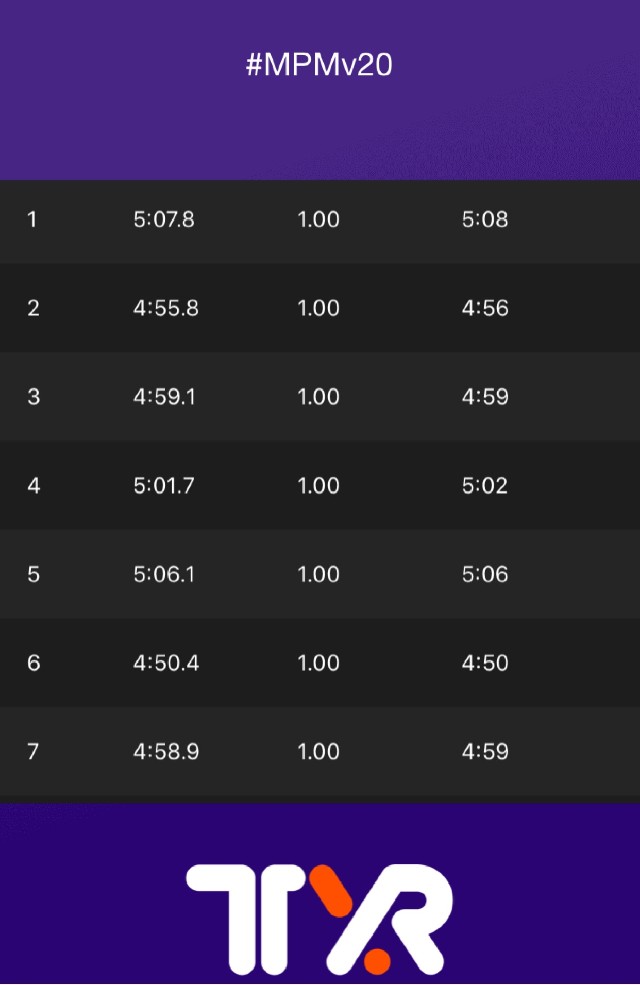Image resolution: width=640 pixels, height=985 pixels.
Task: Tap lap 2 split time 4:55.8
Action: tap(166, 308)
